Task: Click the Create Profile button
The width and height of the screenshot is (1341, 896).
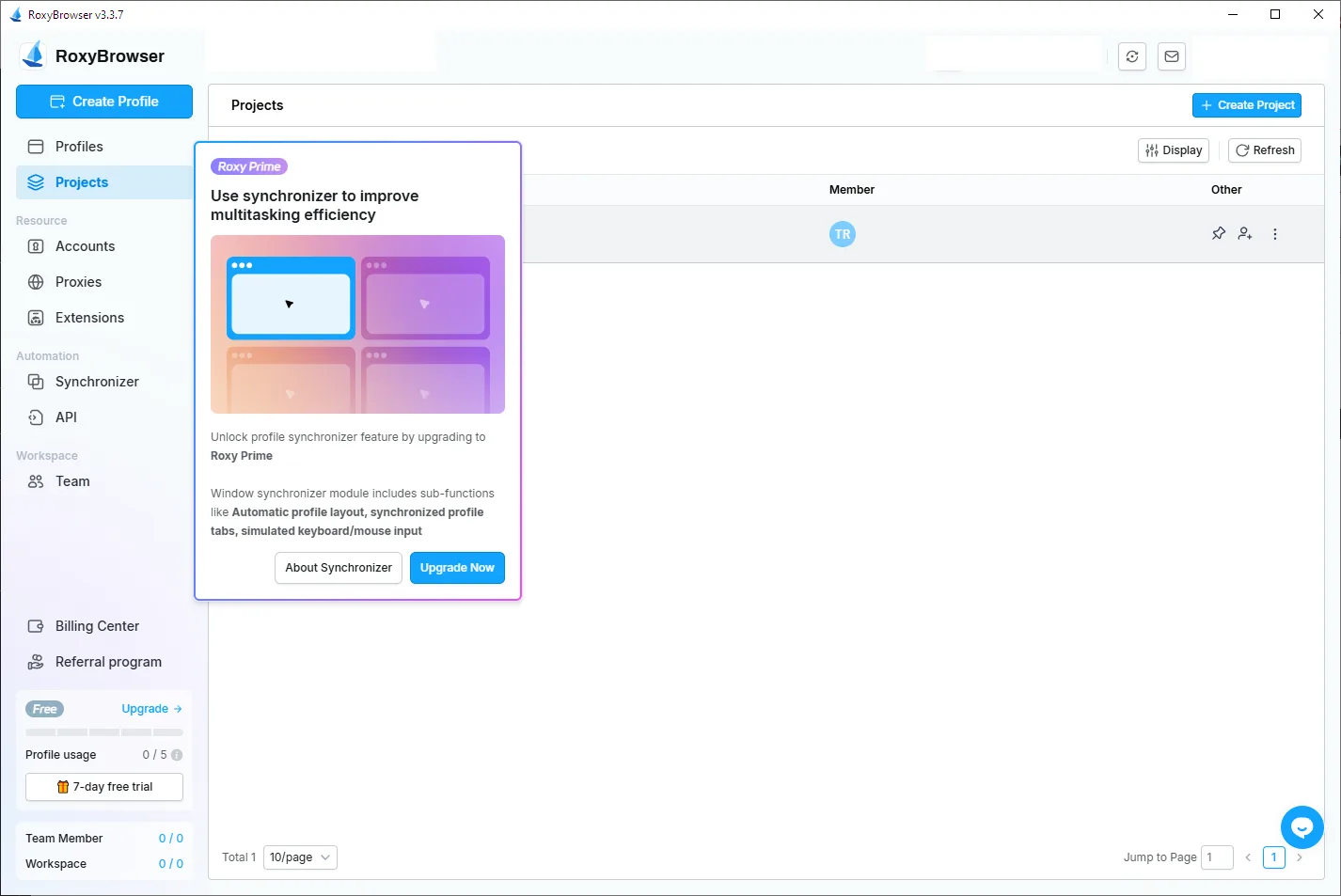Action: [x=104, y=102]
